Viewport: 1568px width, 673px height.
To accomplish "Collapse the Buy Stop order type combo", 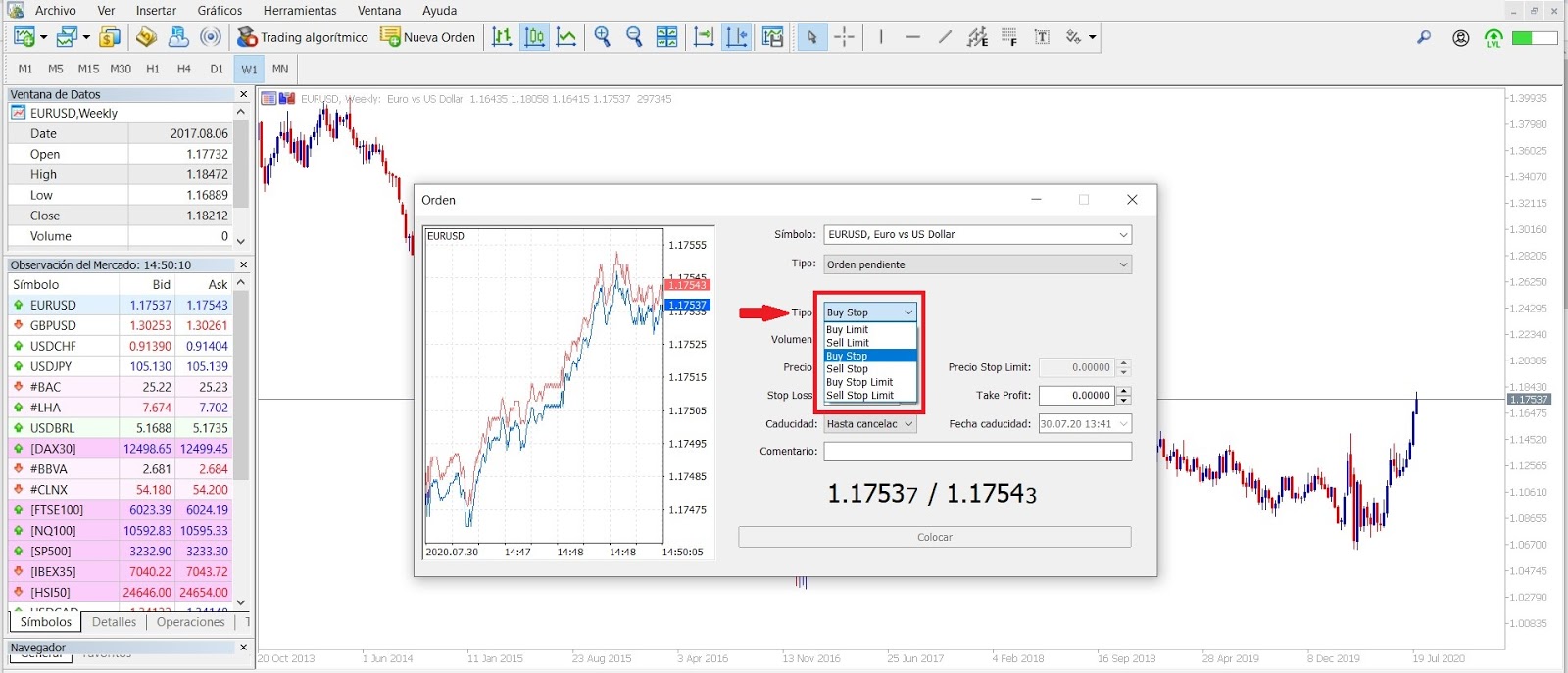I will pos(908,312).
